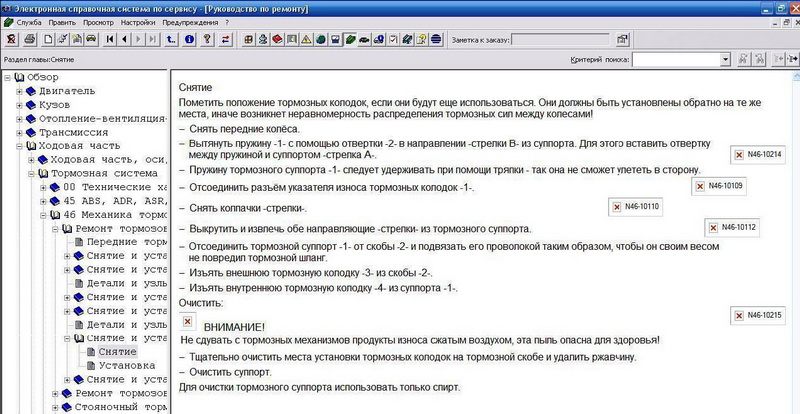Select the highlighted Снятие tree leaf
Viewport: 800px width, 414px height.
pos(117,352)
